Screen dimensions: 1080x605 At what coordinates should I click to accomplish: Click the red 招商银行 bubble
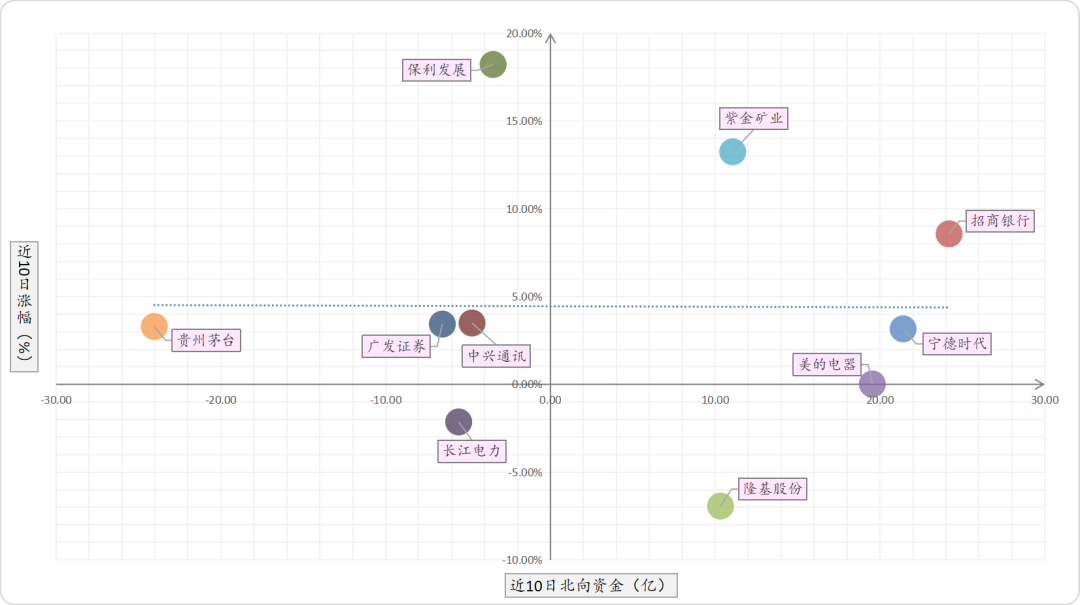[948, 234]
